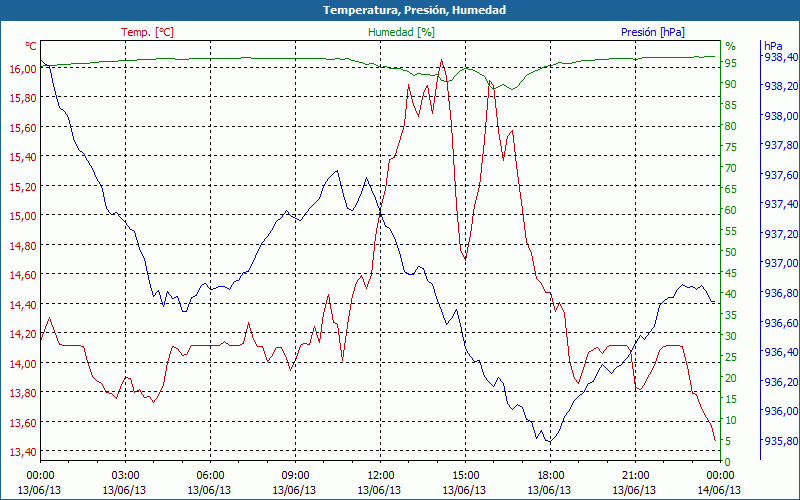800x500 pixels.
Task: Click temperature axis value "16,00"
Action: tap(23, 68)
